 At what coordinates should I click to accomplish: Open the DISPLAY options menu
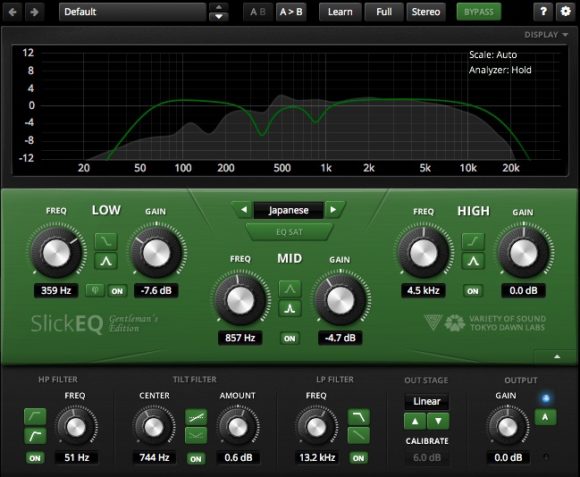(x=546, y=35)
